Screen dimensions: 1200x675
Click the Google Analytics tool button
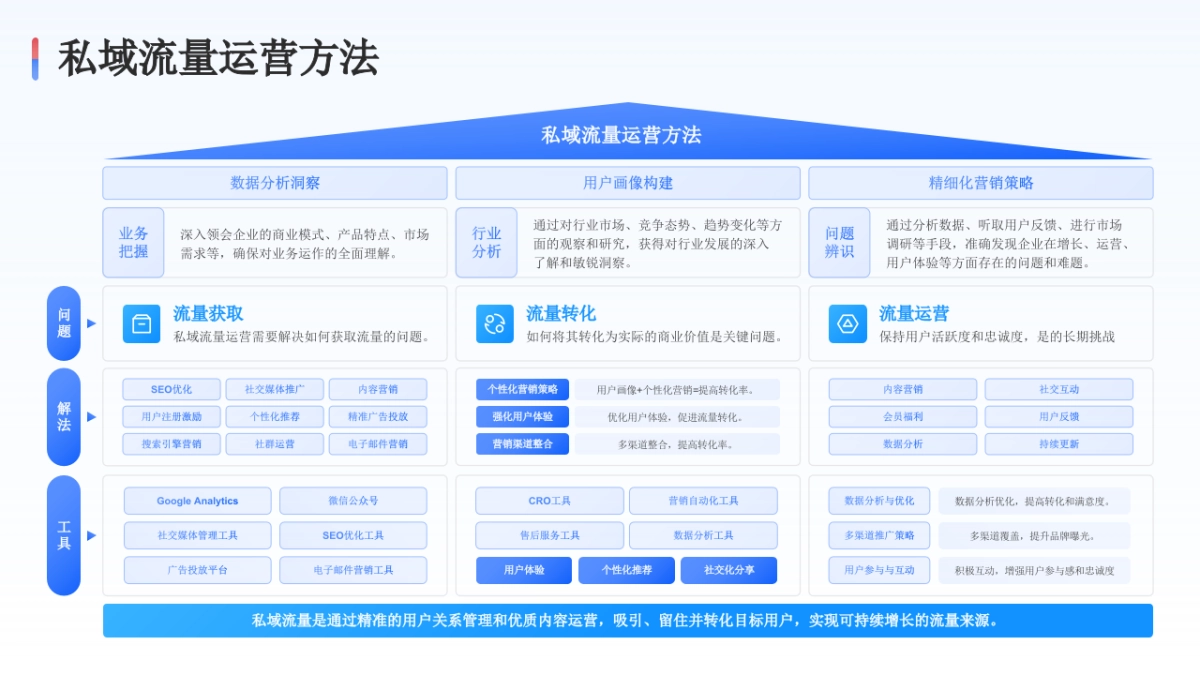click(196, 501)
